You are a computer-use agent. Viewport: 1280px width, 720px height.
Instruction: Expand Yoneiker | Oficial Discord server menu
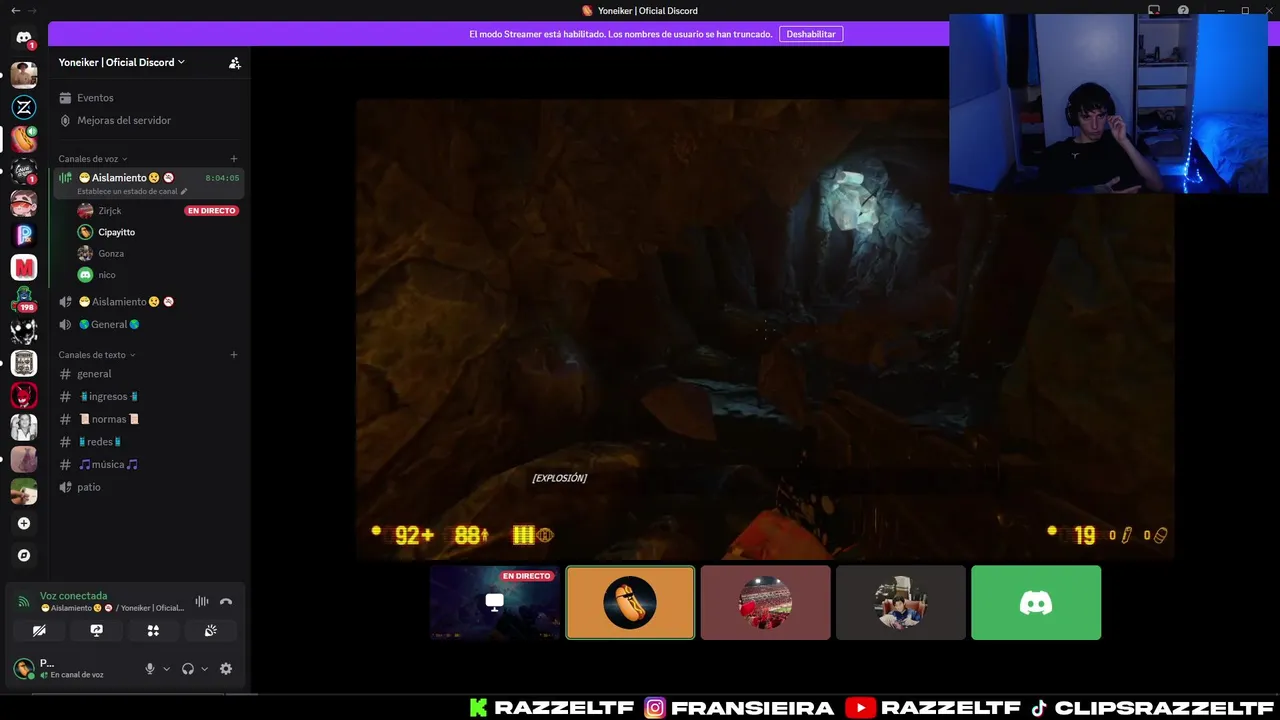coord(122,62)
